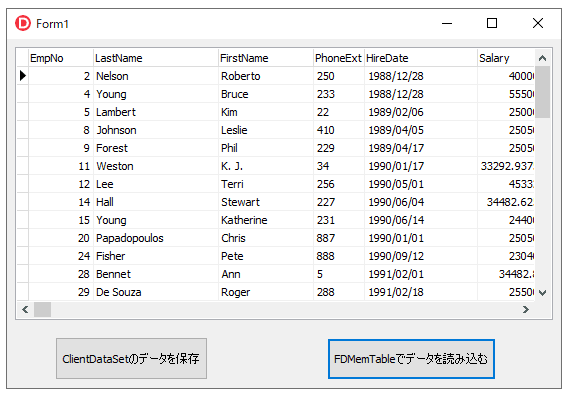Maximize the Form1 window
Screen dimensions: 568x394
point(492,24)
